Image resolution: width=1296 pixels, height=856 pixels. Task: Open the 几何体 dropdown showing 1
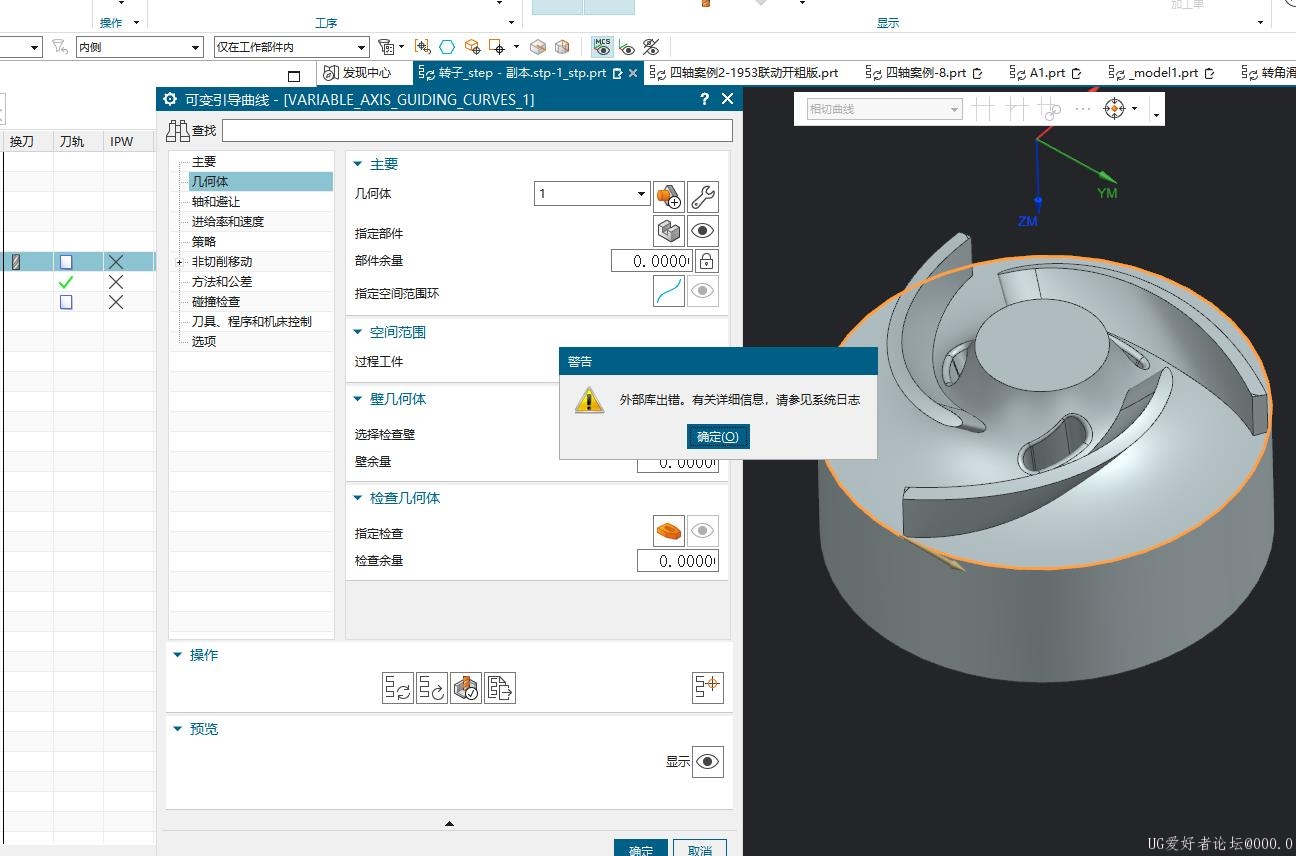[592, 194]
